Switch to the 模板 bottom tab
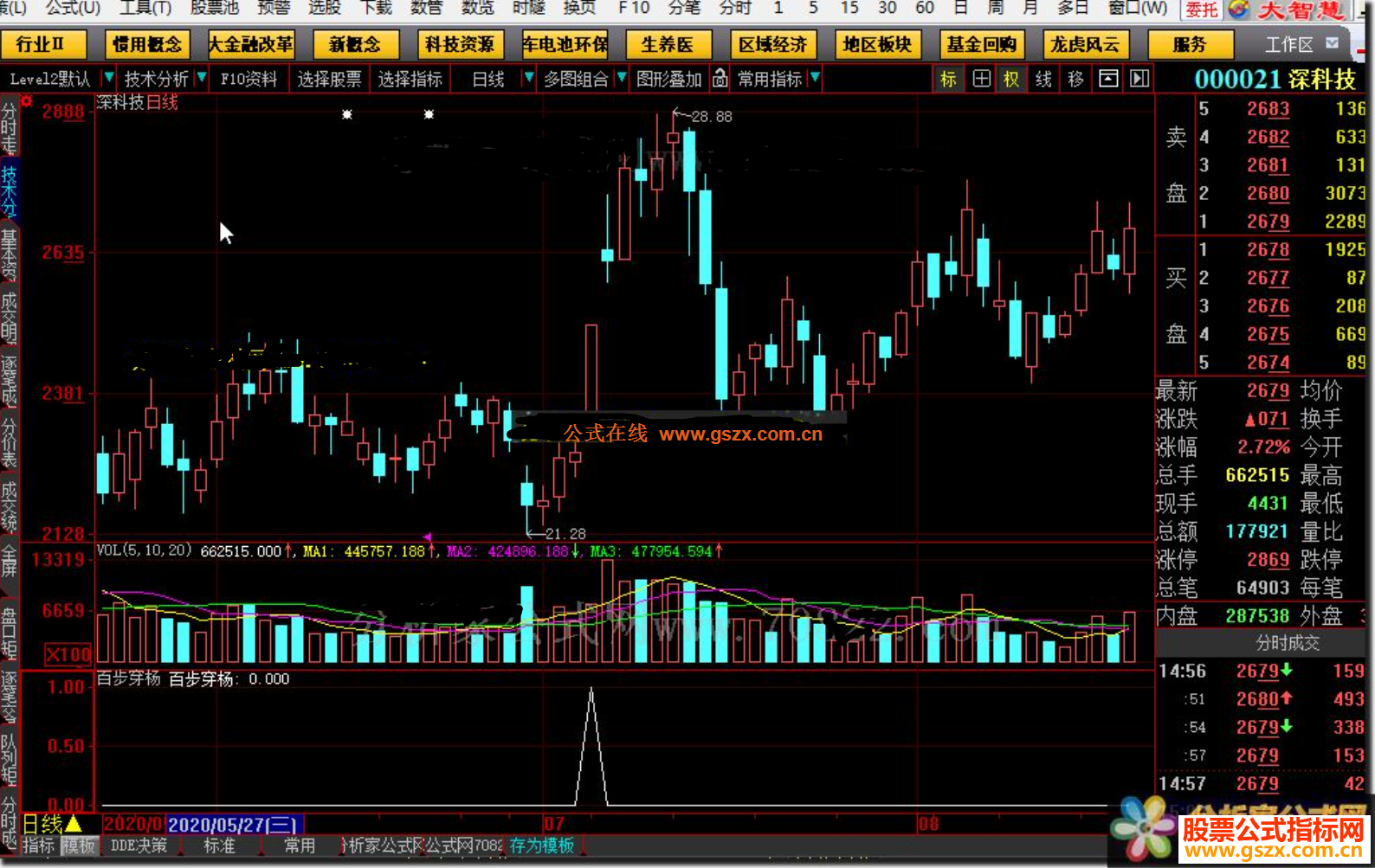The image size is (1375, 868). tap(79, 845)
